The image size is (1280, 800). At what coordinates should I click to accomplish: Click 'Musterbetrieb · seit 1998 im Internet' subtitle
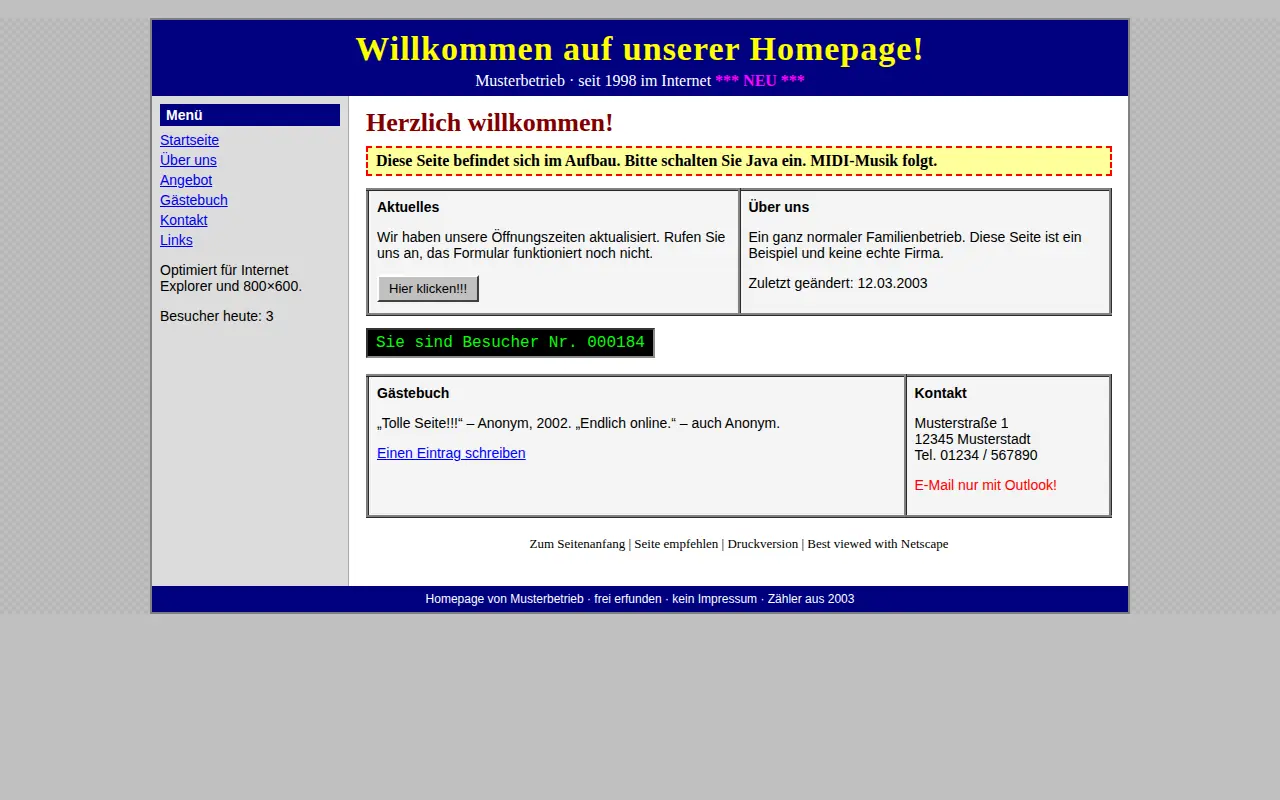click(x=593, y=81)
